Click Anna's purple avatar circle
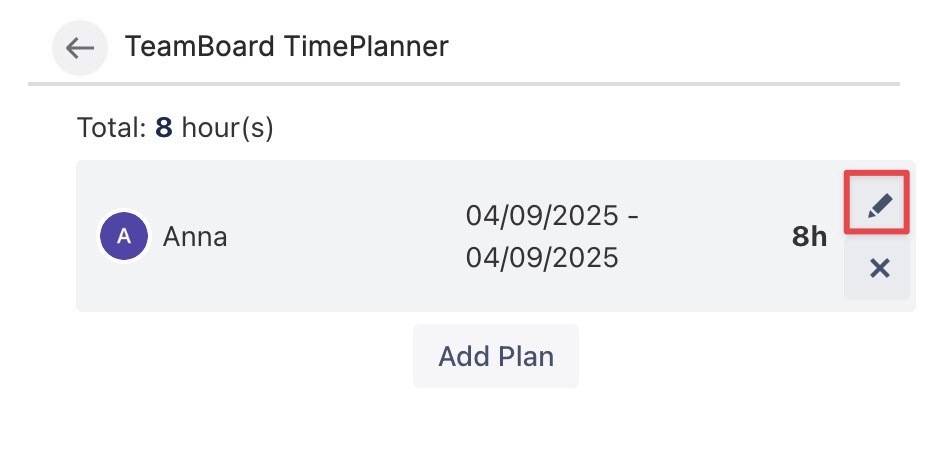 click(124, 237)
